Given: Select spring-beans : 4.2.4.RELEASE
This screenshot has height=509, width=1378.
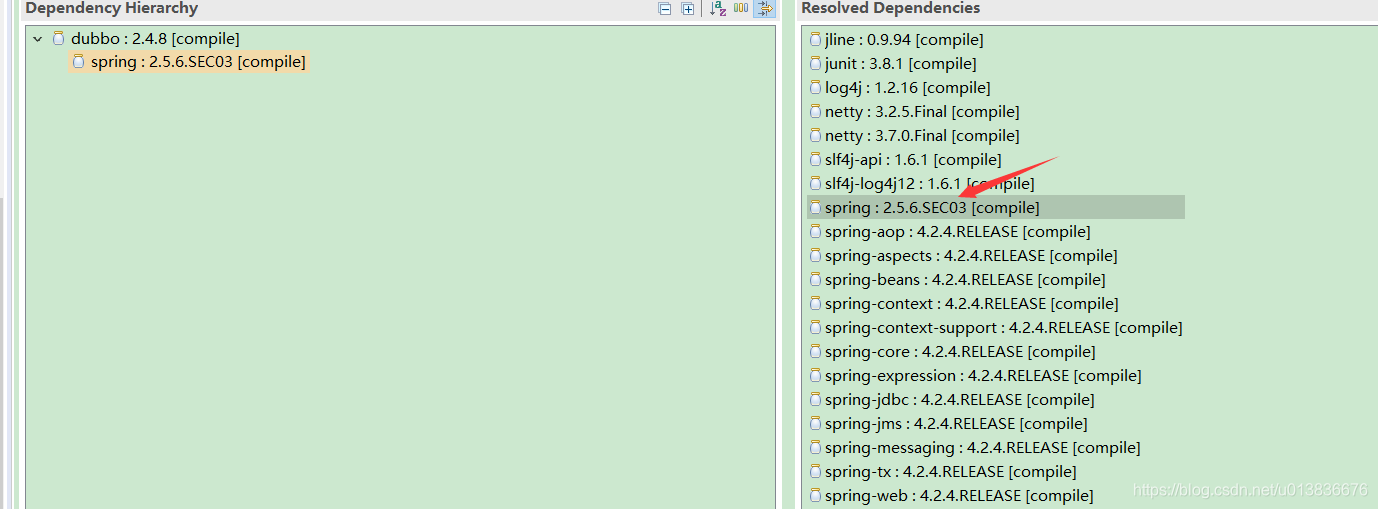Looking at the screenshot, I should 965,280.
